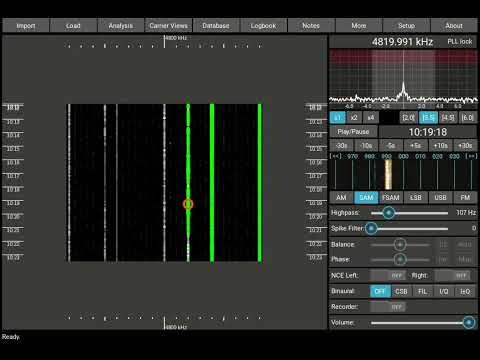Click the rightmost green carrier line

pos(260,183)
